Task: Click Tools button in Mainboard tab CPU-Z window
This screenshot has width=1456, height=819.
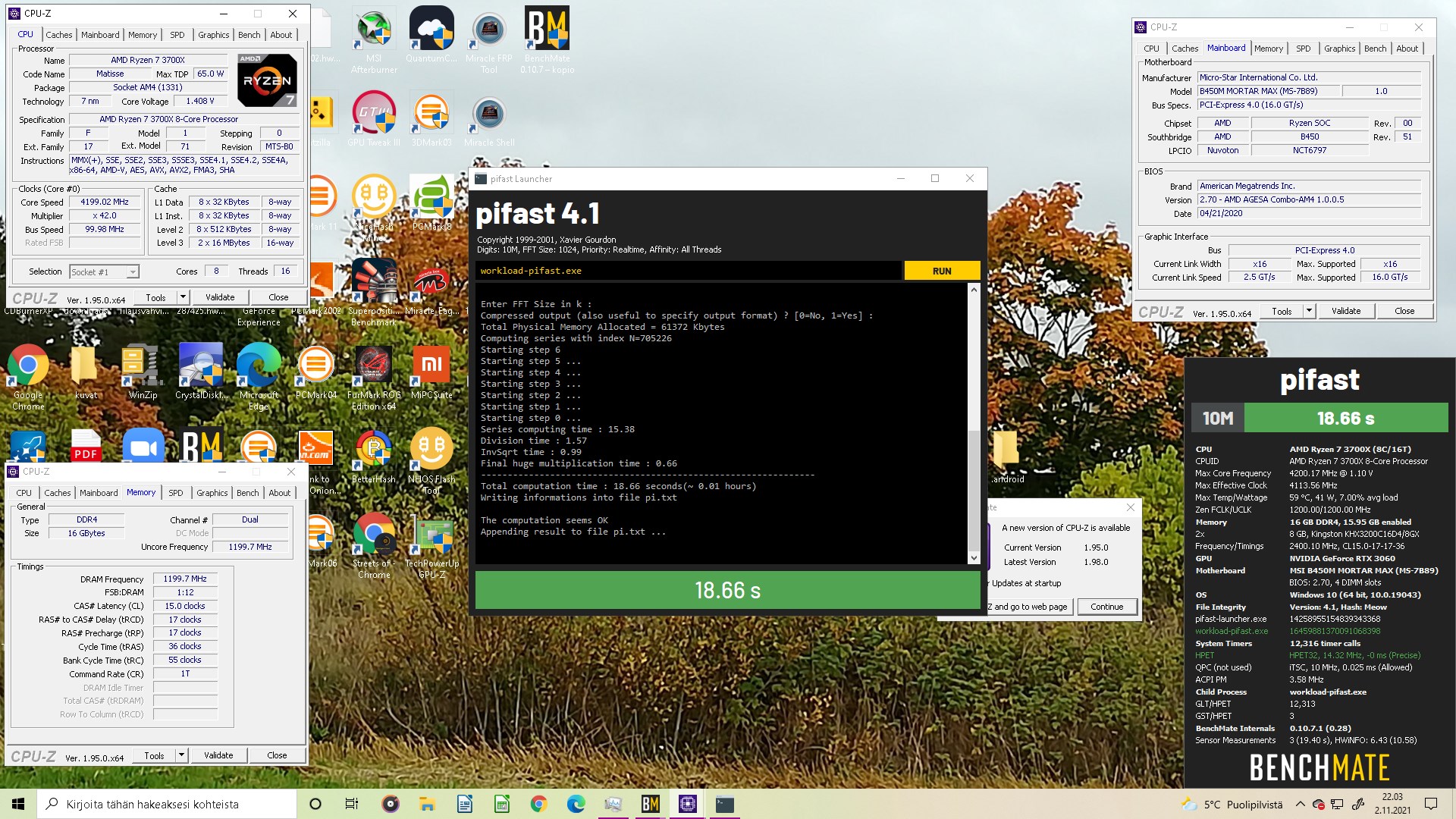Action: tap(1282, 311)
